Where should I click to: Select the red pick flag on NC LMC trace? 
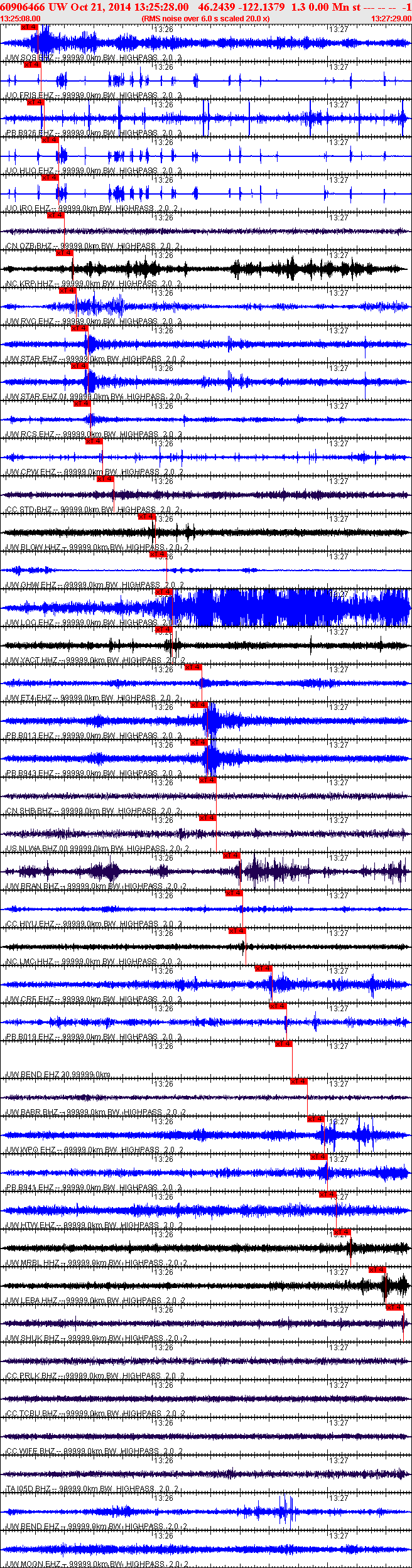click(237, 931)
